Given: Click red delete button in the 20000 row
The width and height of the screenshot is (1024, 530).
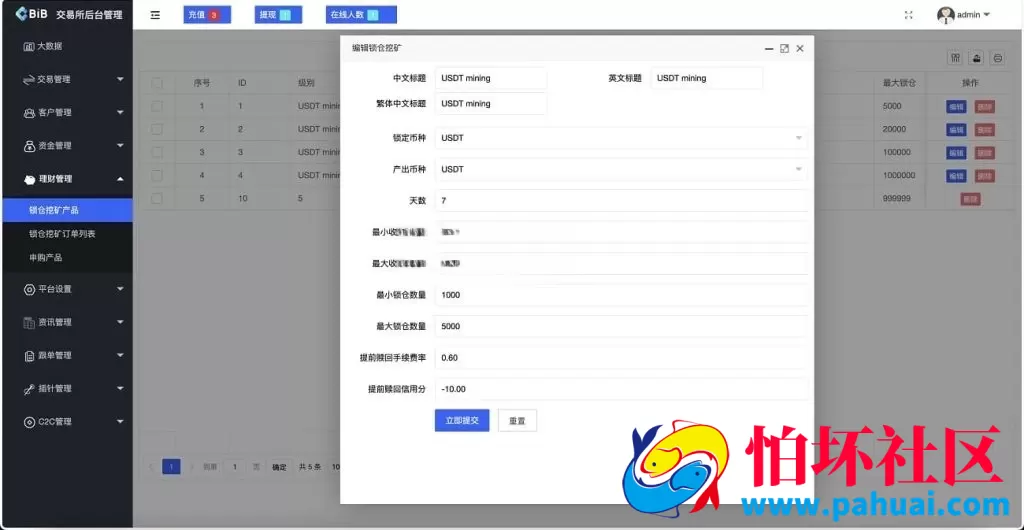Looking at the screenshot, I should pyautogui.click(x=984, y=130).
